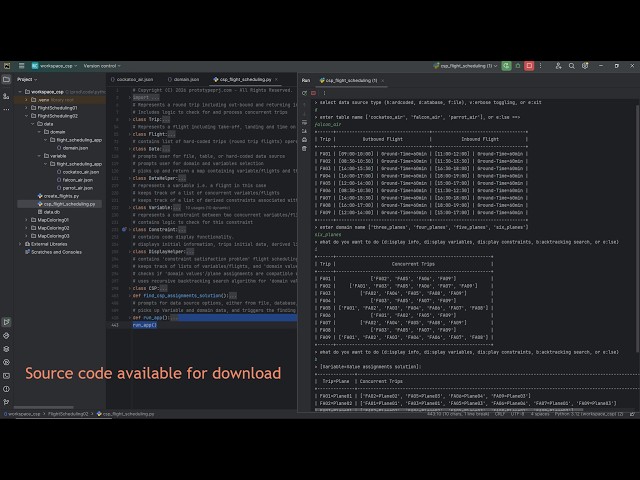Open Code With Me user icon
The image size is (640, 480).
(558, 66)
